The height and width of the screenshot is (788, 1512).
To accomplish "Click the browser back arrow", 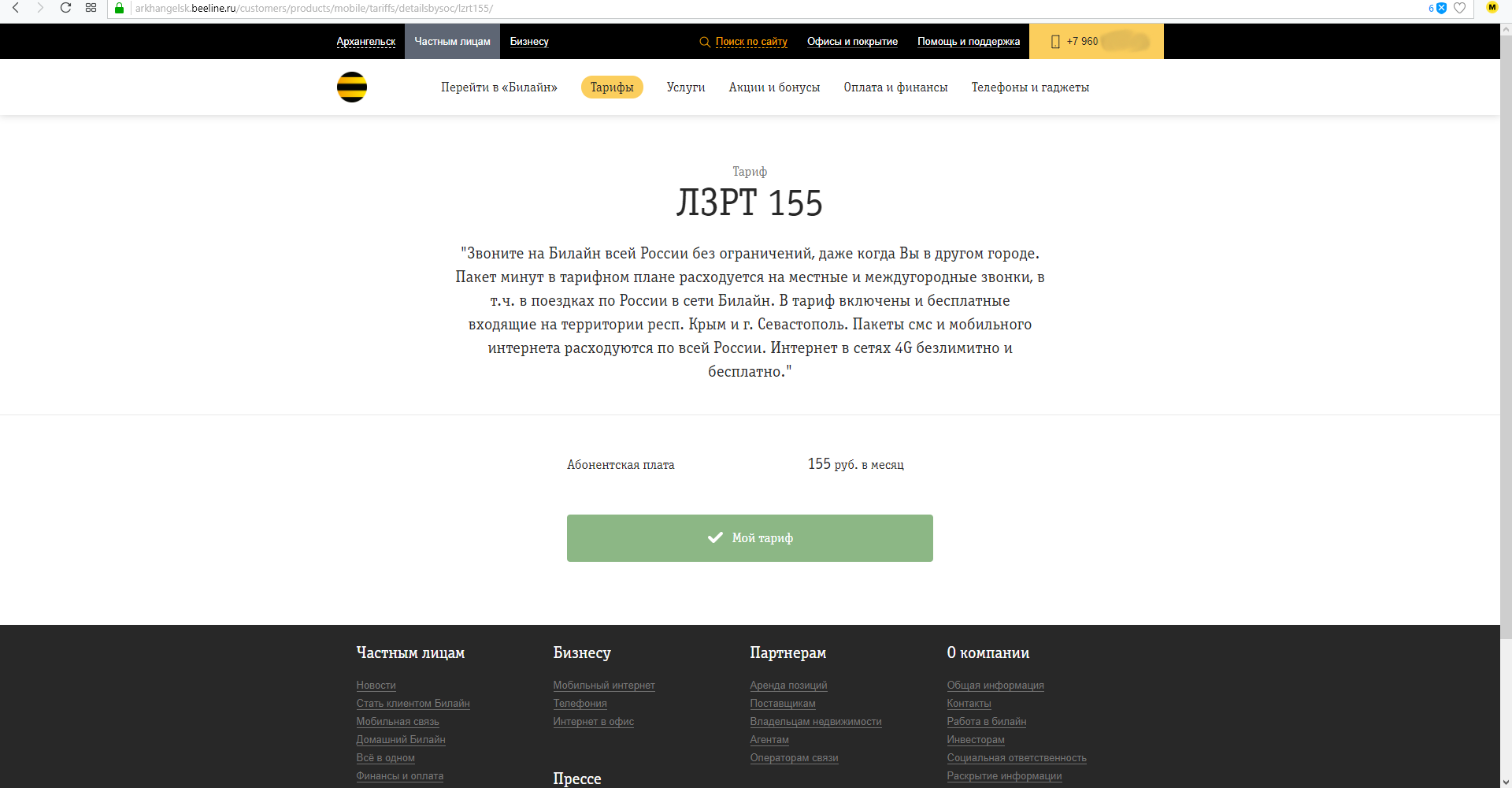I will (15, 8).
